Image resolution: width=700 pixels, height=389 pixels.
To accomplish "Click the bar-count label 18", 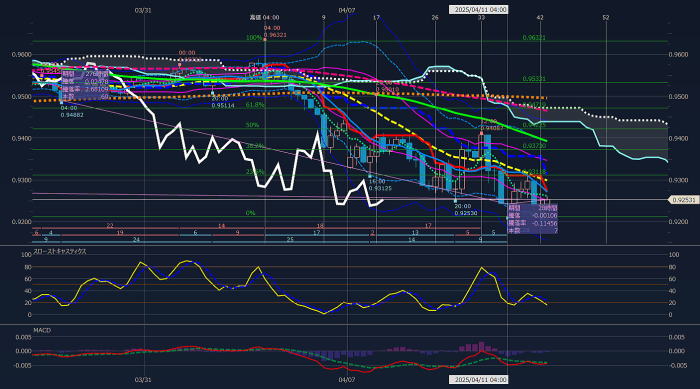I will [320, 226].
